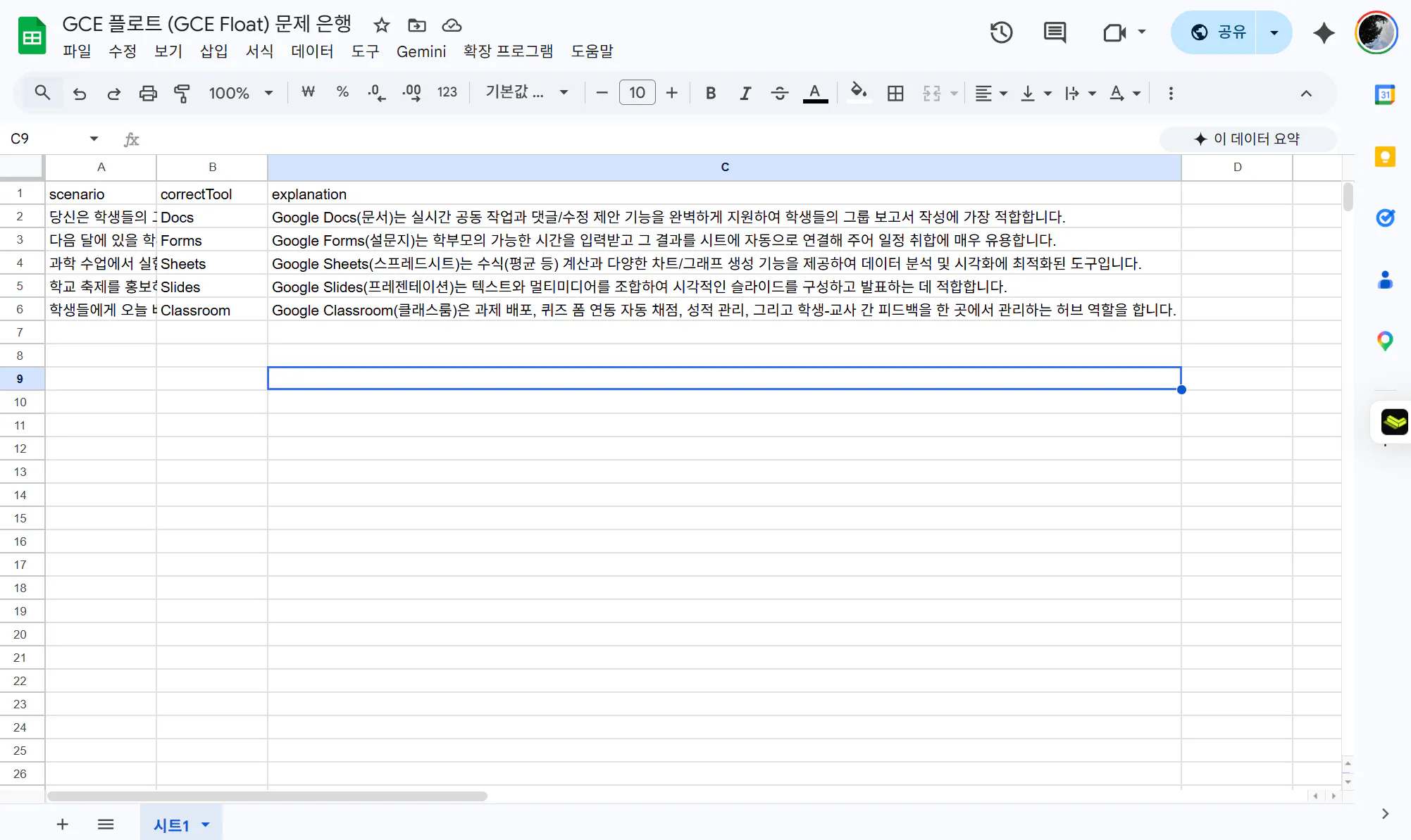The height and width of the screenshot is (840, 1411).
Task: Start a Meet call from camera icon
Action: (1114, 32)
